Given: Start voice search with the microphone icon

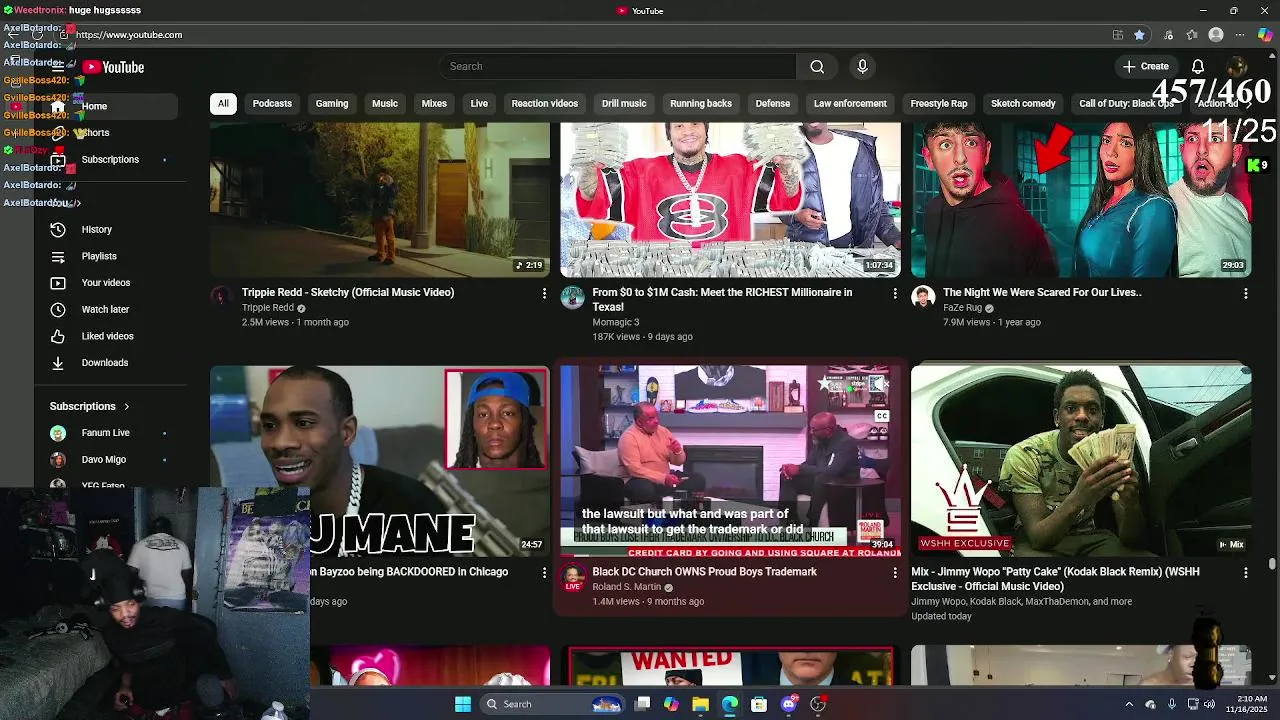Looking at the screenshot, I should coord(862,66).
